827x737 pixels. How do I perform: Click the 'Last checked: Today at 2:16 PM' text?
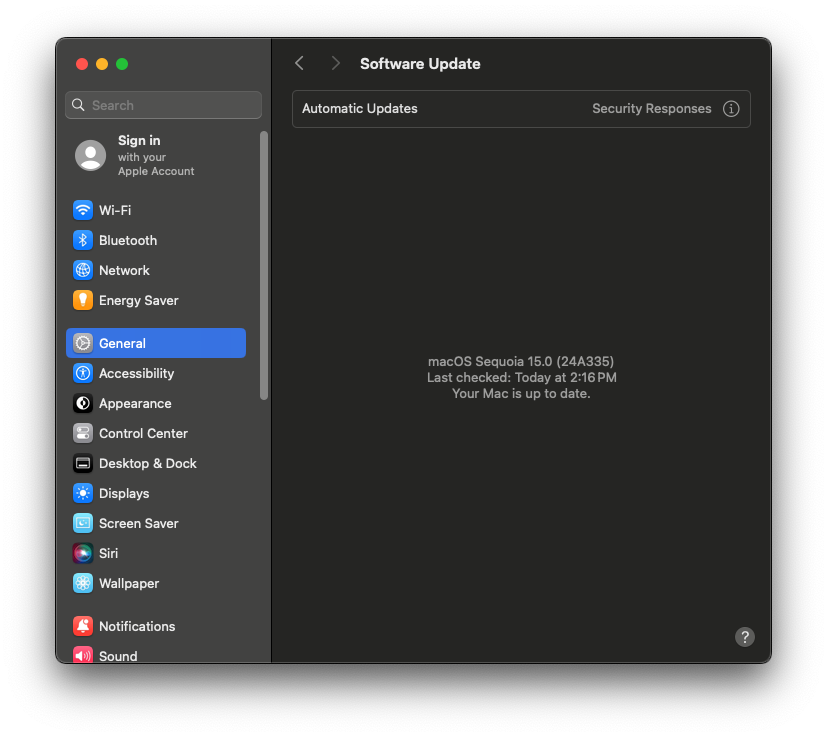[522, 378]
